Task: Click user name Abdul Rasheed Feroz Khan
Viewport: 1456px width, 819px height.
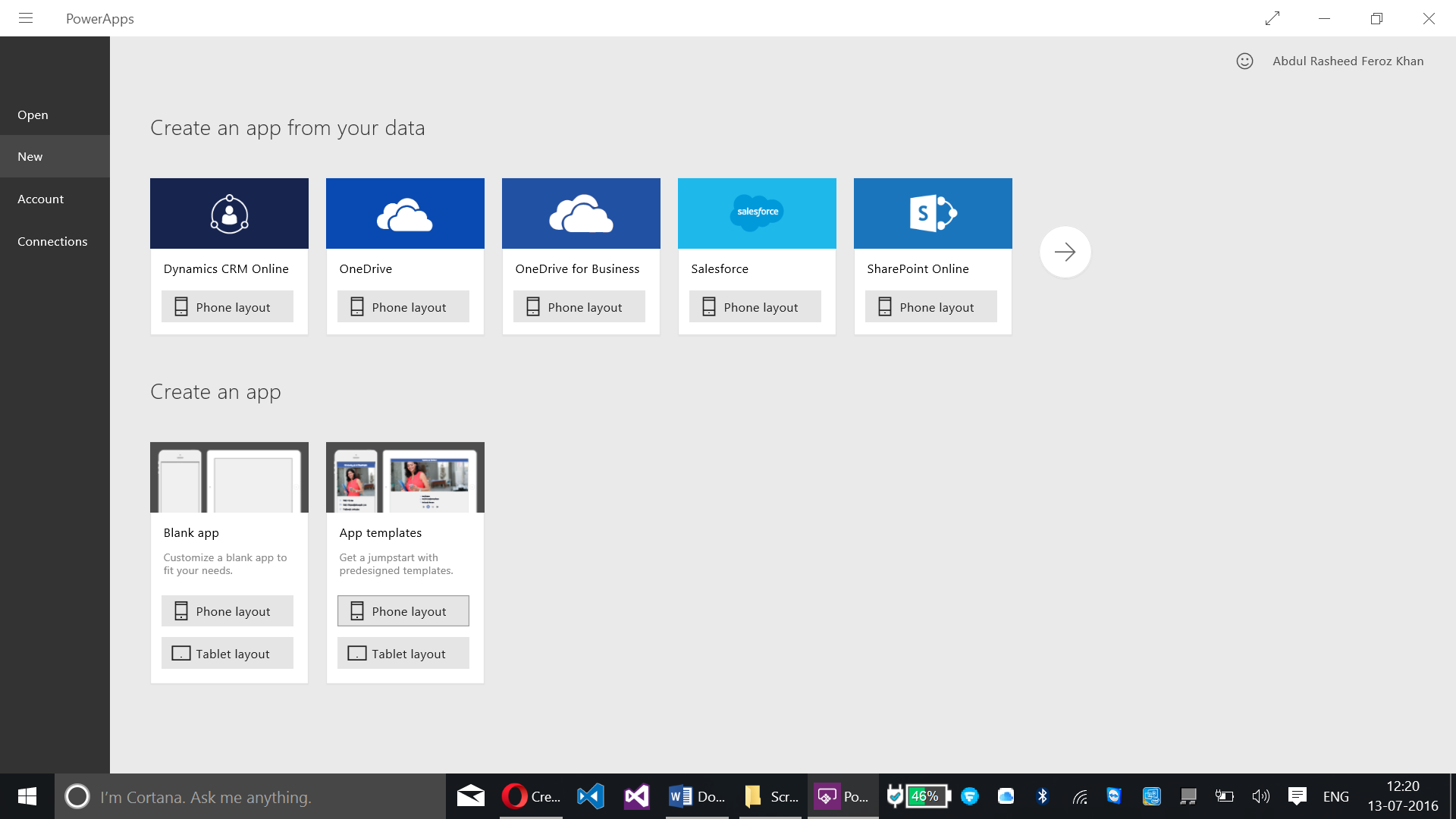Action: click(1348, 61)
